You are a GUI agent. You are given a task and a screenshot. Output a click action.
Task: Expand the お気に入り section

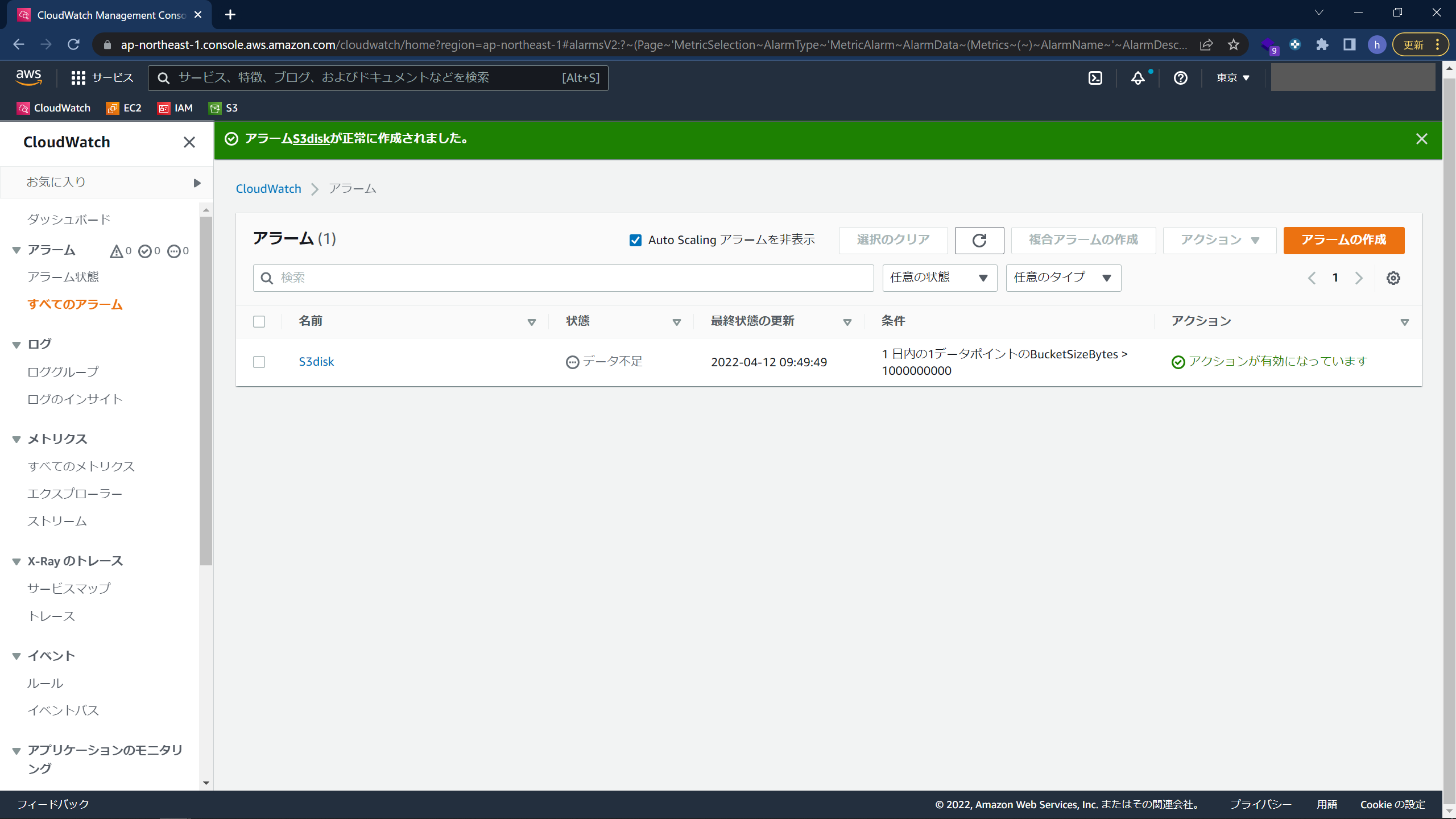(x=107, y=183)
